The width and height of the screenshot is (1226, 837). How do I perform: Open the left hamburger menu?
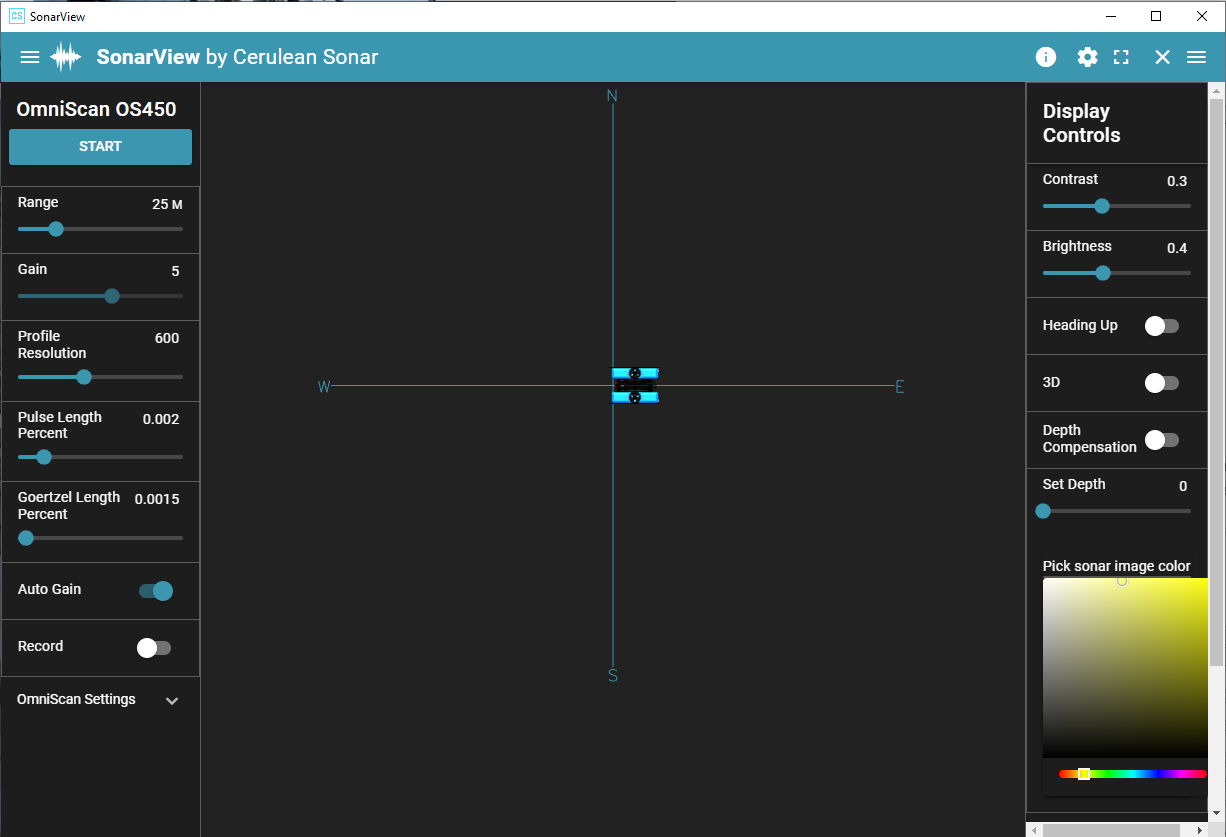pyautogui.click(x=30, y=57)
